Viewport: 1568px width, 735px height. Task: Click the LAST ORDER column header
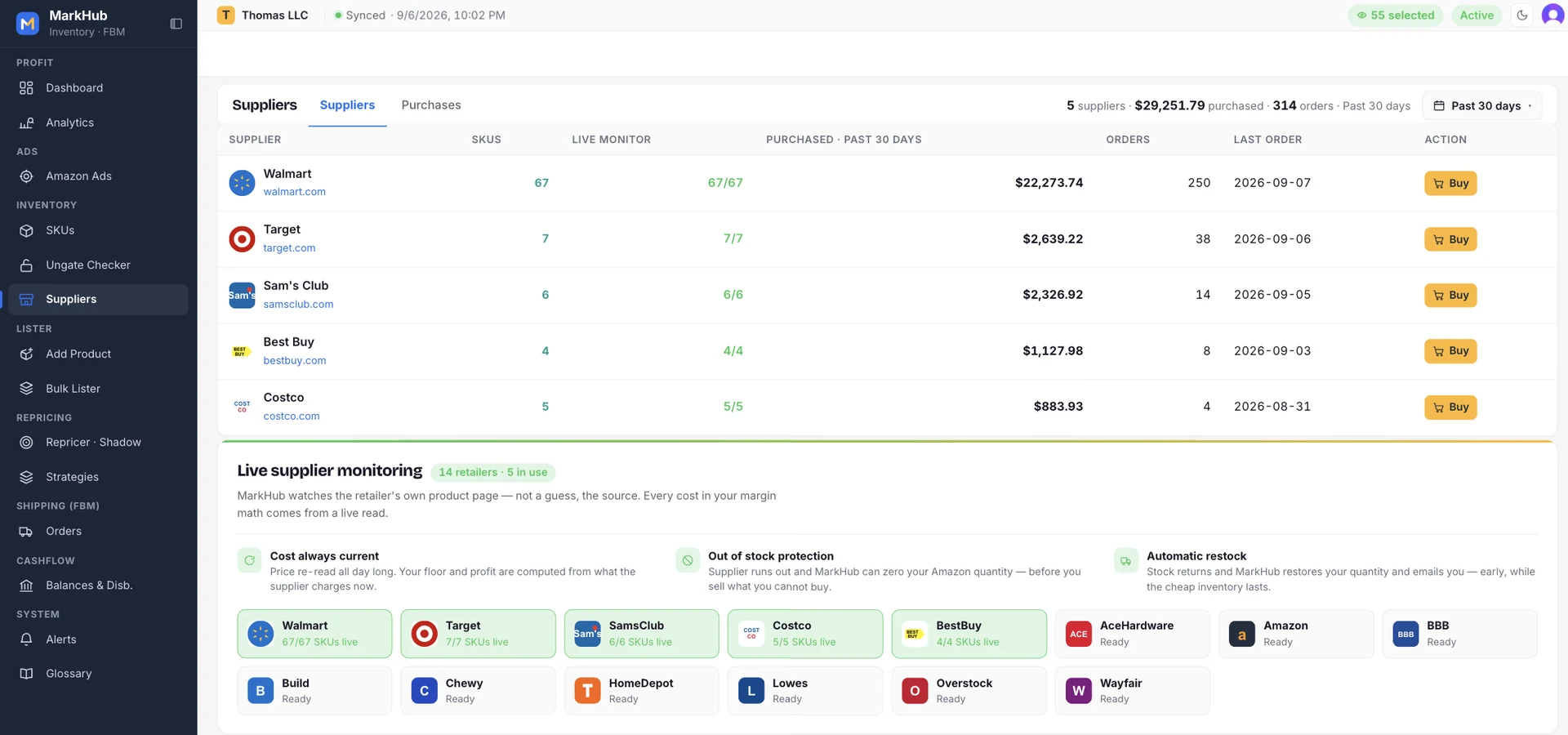1267,140
